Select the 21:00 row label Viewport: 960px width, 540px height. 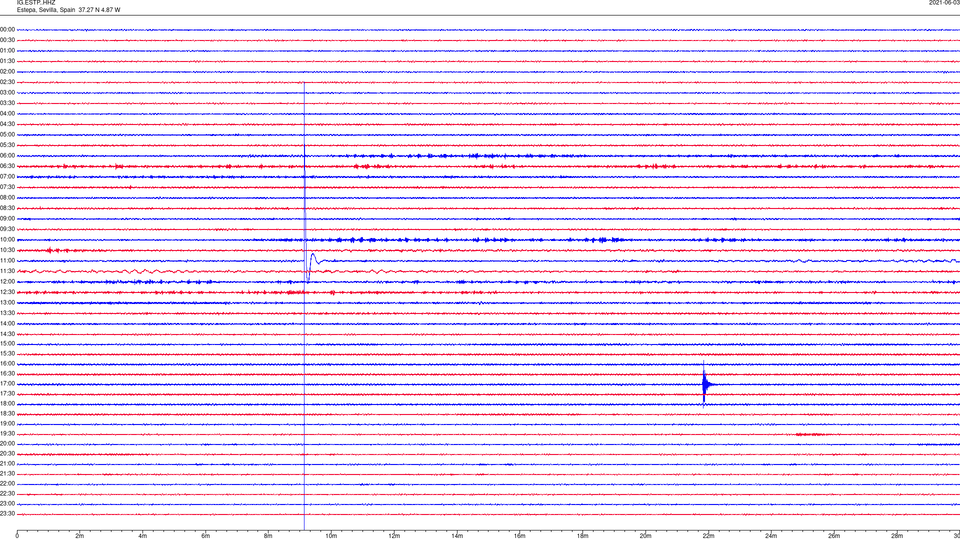(7, 463)
